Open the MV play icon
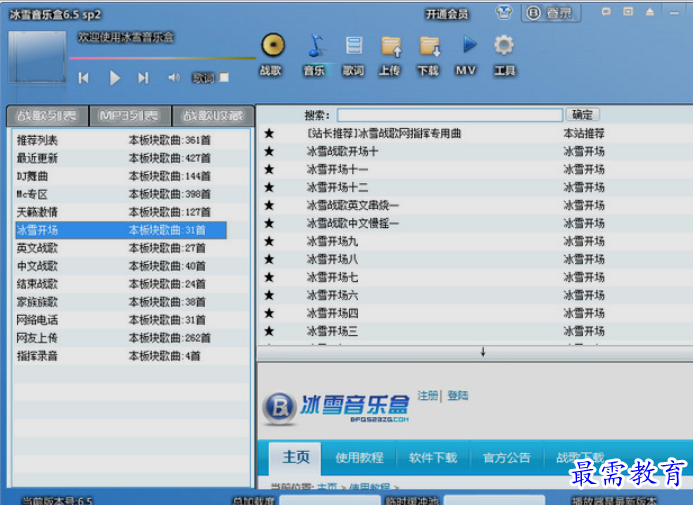 (x=469, y=45)
